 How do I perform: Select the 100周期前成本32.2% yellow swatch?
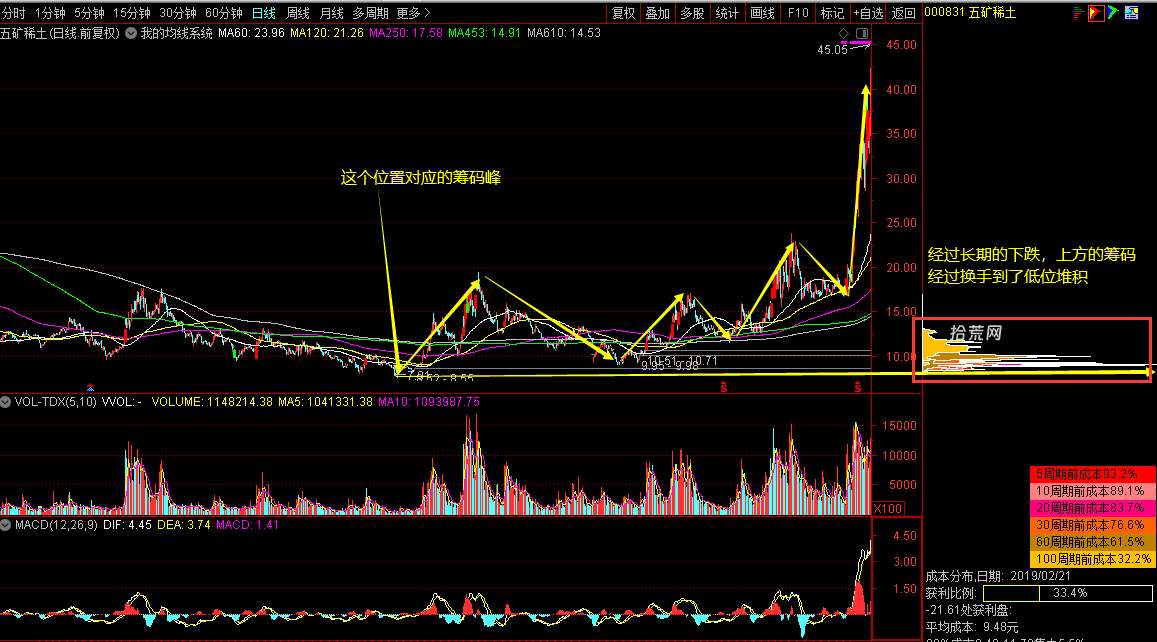tap(1091, 559)
